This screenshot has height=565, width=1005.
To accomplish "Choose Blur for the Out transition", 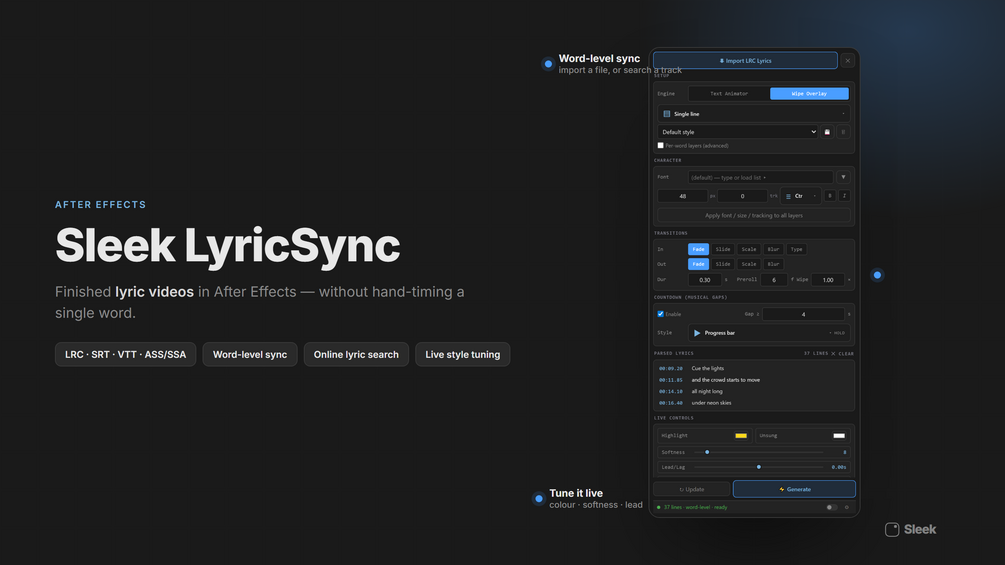I will 774,264.
